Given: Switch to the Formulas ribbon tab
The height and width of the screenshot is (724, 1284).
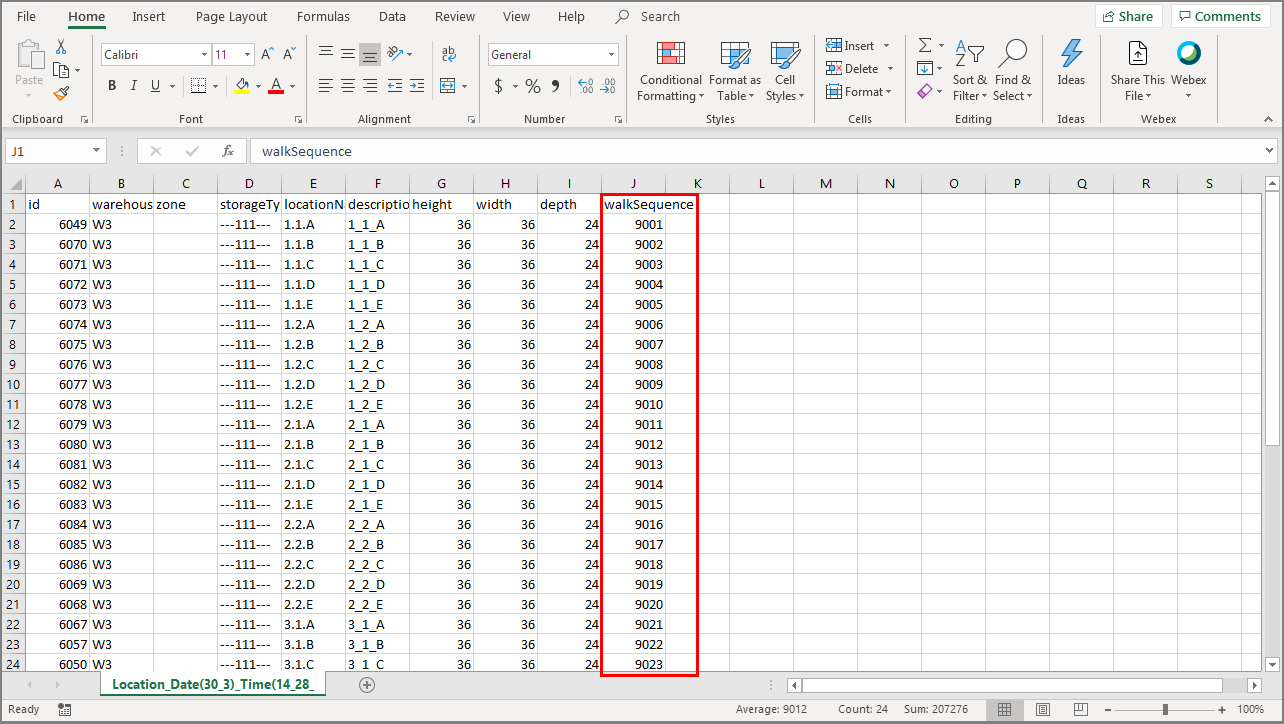Looking at the screenshot, I should pyautogui.click(x=323, y=17).
